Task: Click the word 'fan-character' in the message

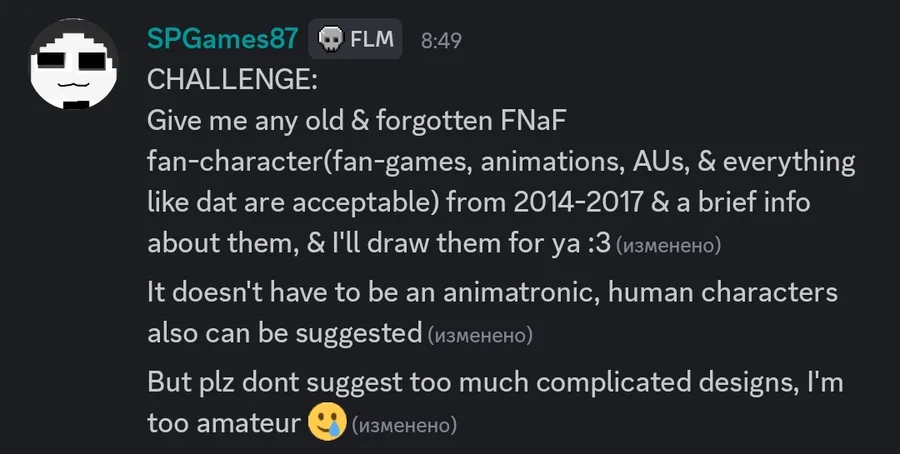Action: [x=238, y=162]
